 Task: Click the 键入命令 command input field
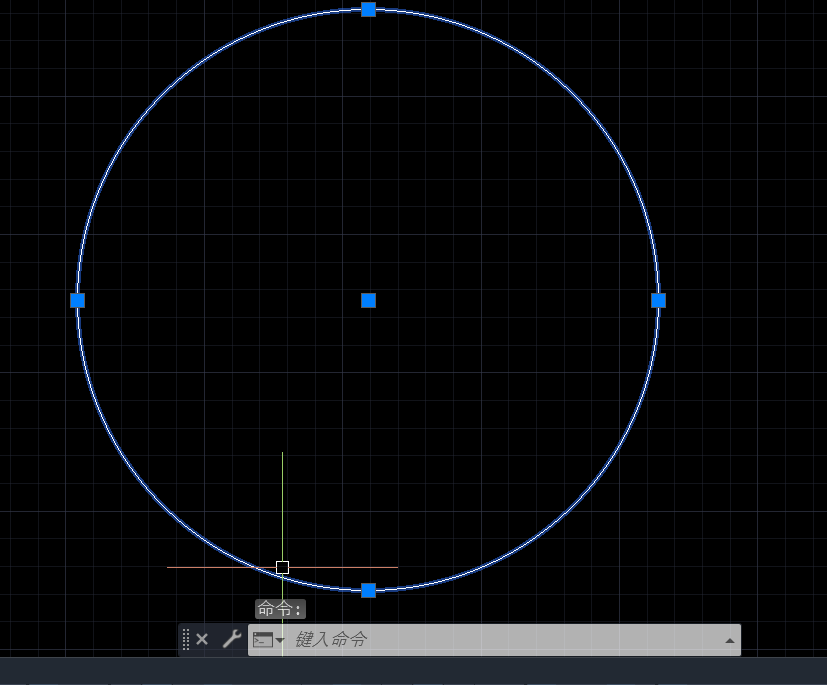tap(500, 639)
